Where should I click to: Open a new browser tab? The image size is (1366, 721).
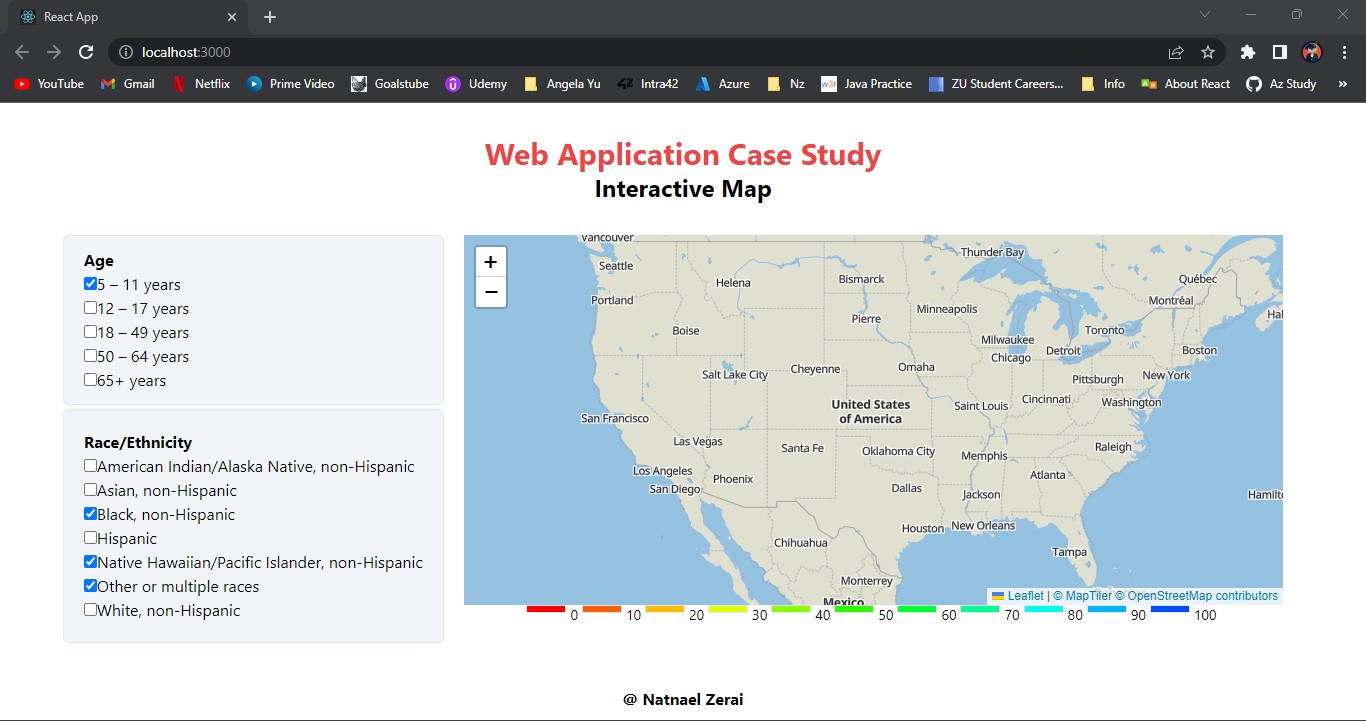[268, 16]
